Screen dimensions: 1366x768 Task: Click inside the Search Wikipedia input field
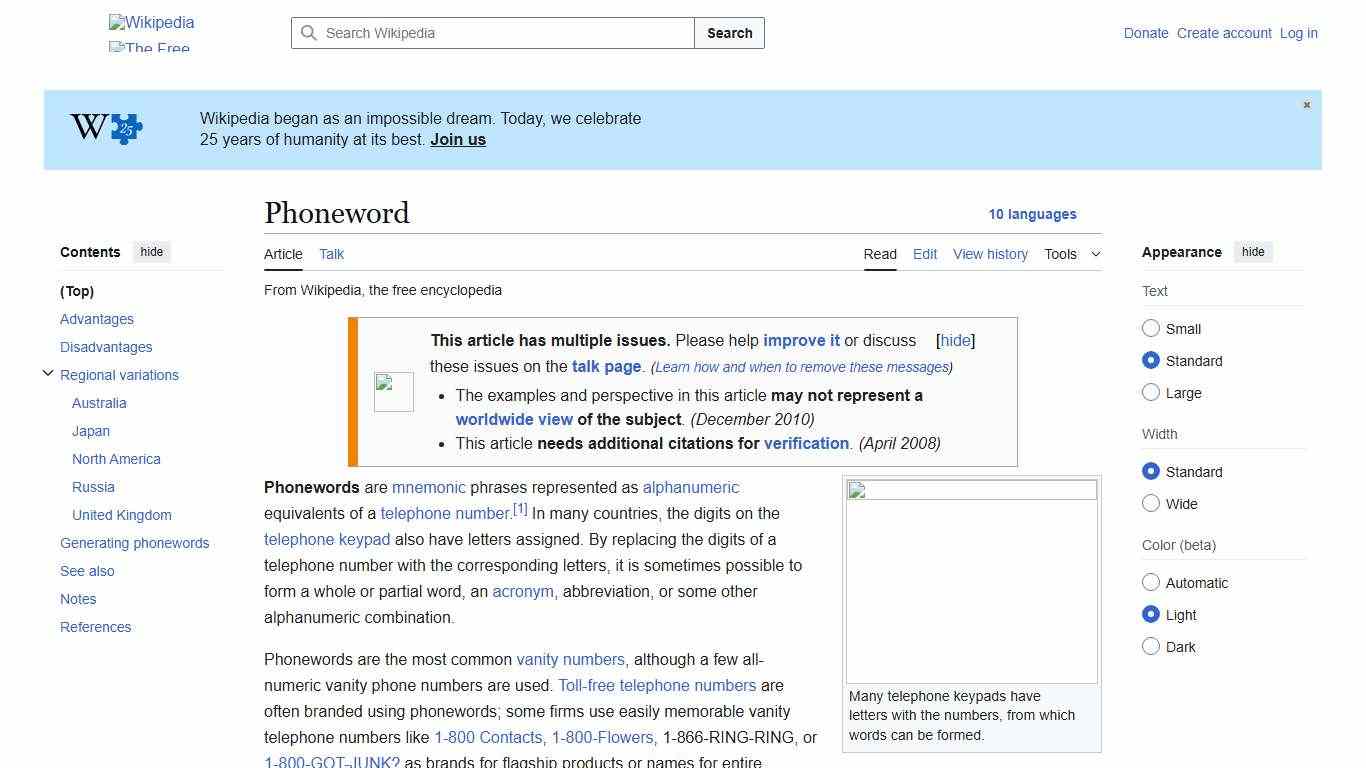point(490,33)
